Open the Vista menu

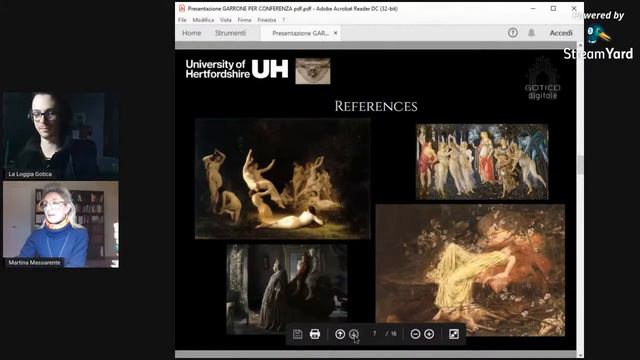pos(225,20)
